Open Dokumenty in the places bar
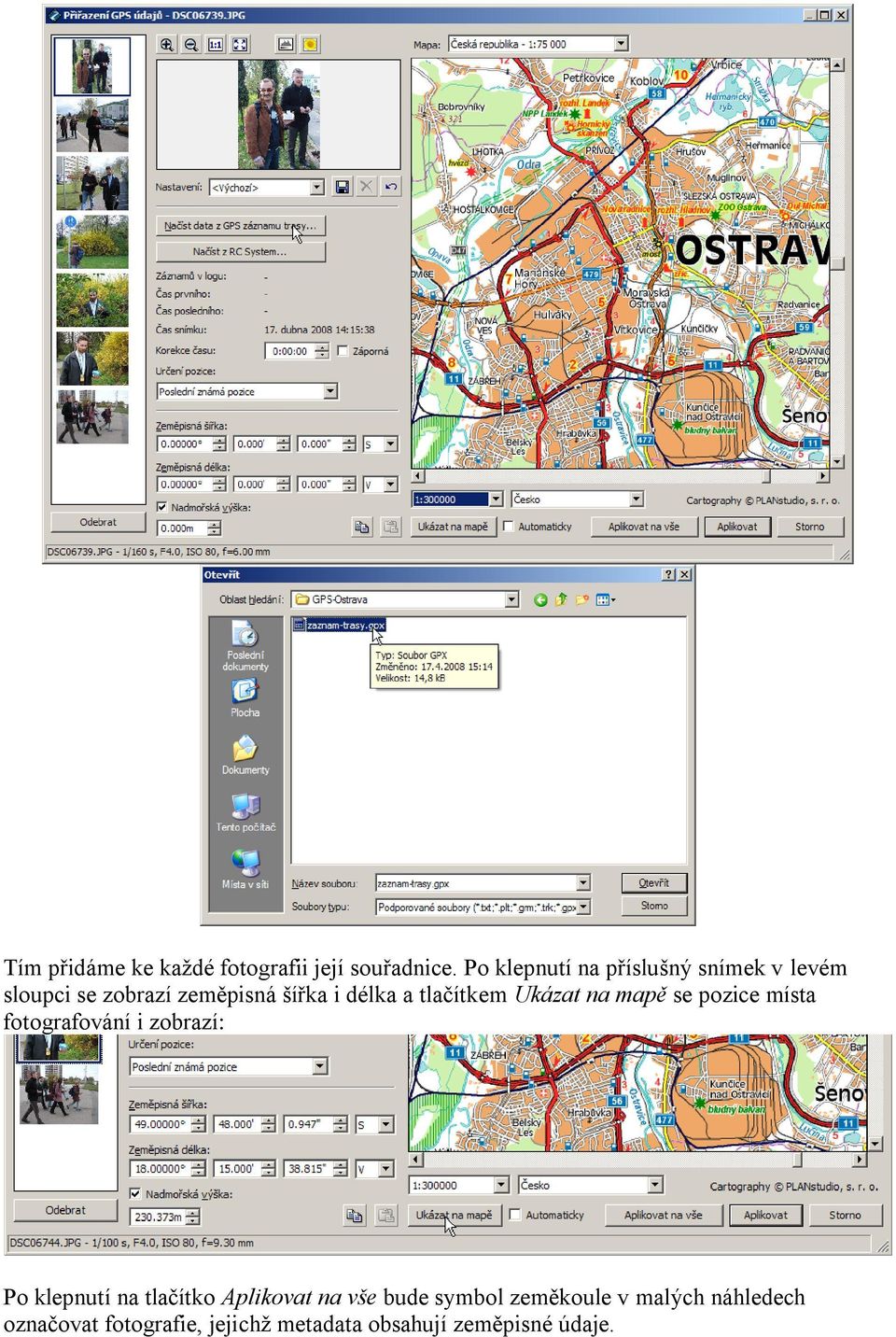 (245, 756)
